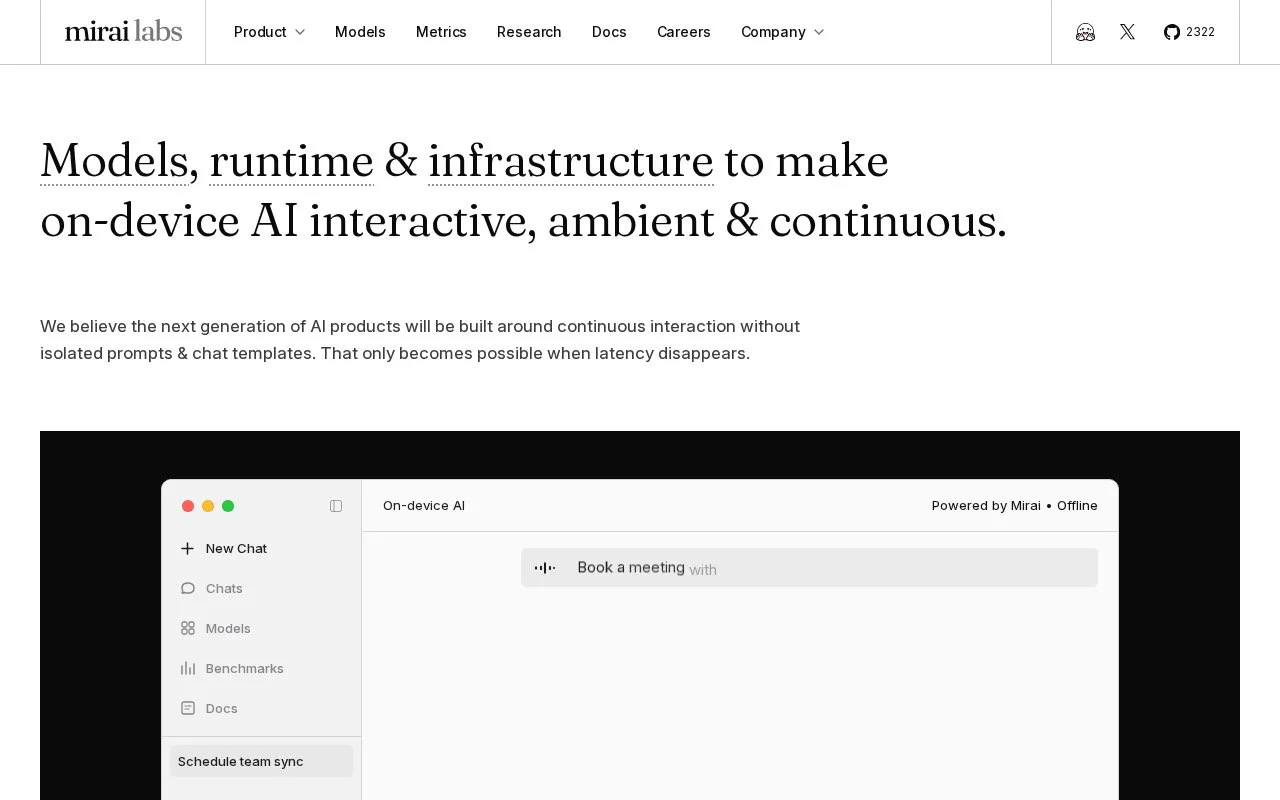Follow the underlined infrastructure link in headline
Image resolution: width=1280 pixels, height=800 pixels.
click(571, 161)
